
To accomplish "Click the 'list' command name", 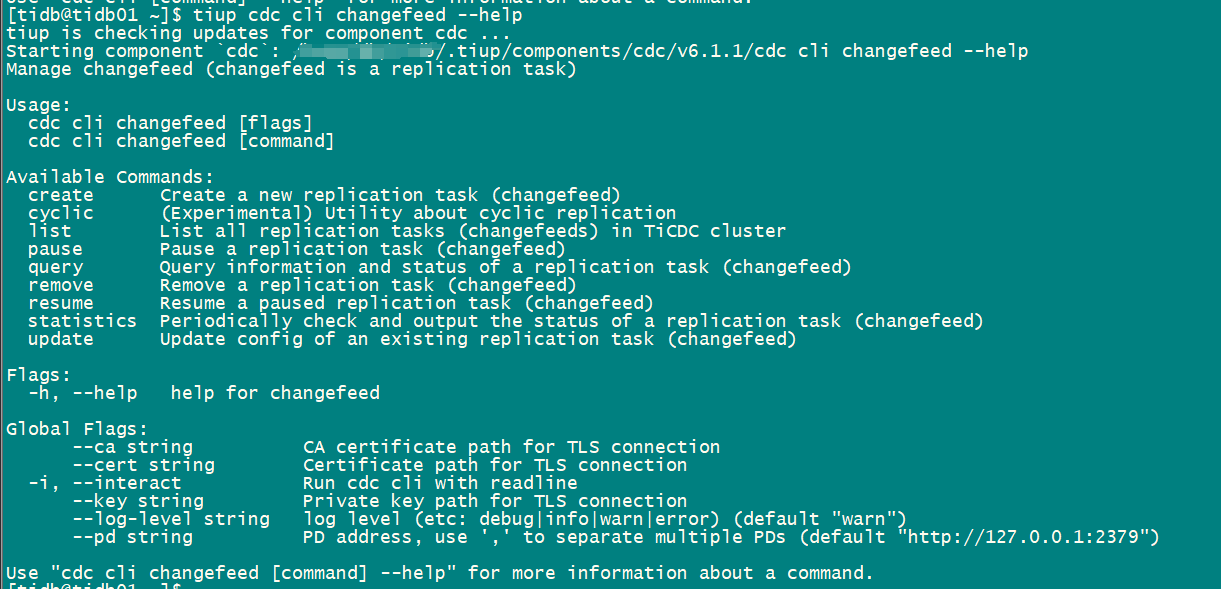I will (50, 231).
